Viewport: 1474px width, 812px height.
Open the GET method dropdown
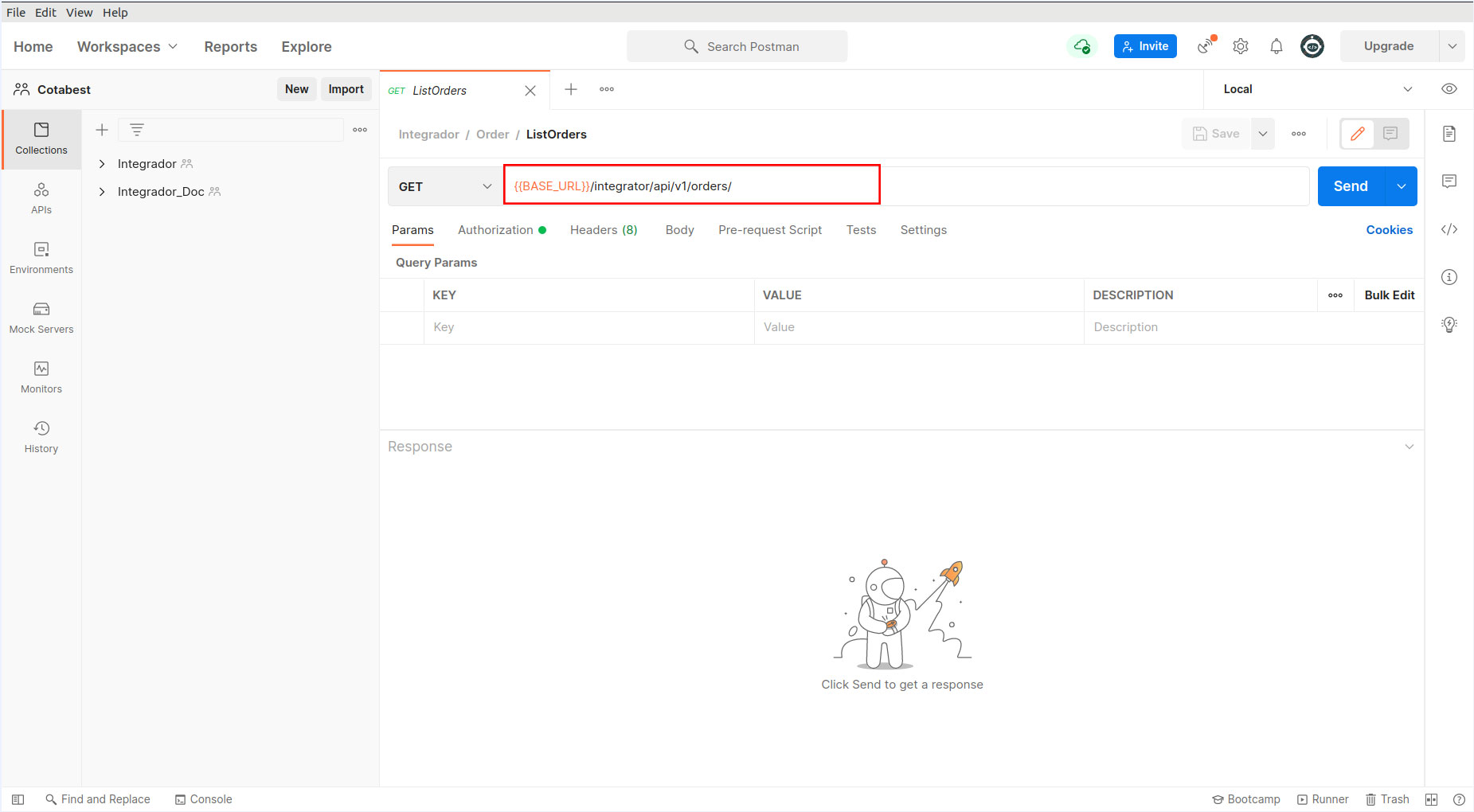coord(445,186)
